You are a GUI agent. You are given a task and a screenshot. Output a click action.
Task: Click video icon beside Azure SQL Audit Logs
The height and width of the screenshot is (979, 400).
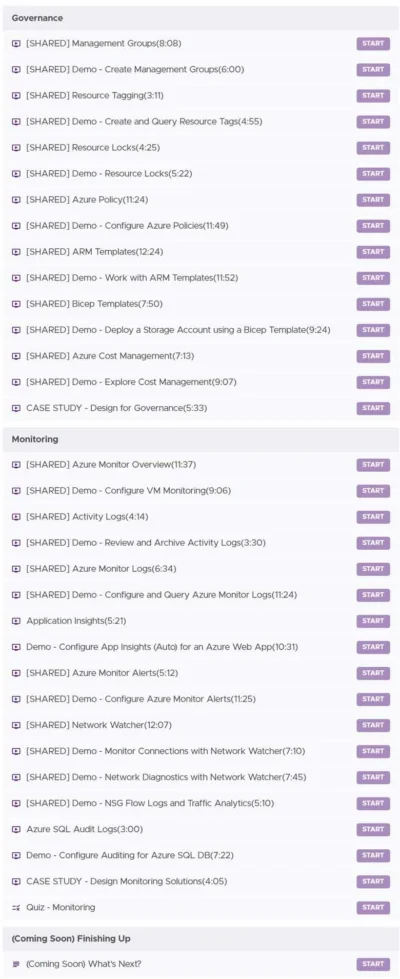[x=16, y=829]
